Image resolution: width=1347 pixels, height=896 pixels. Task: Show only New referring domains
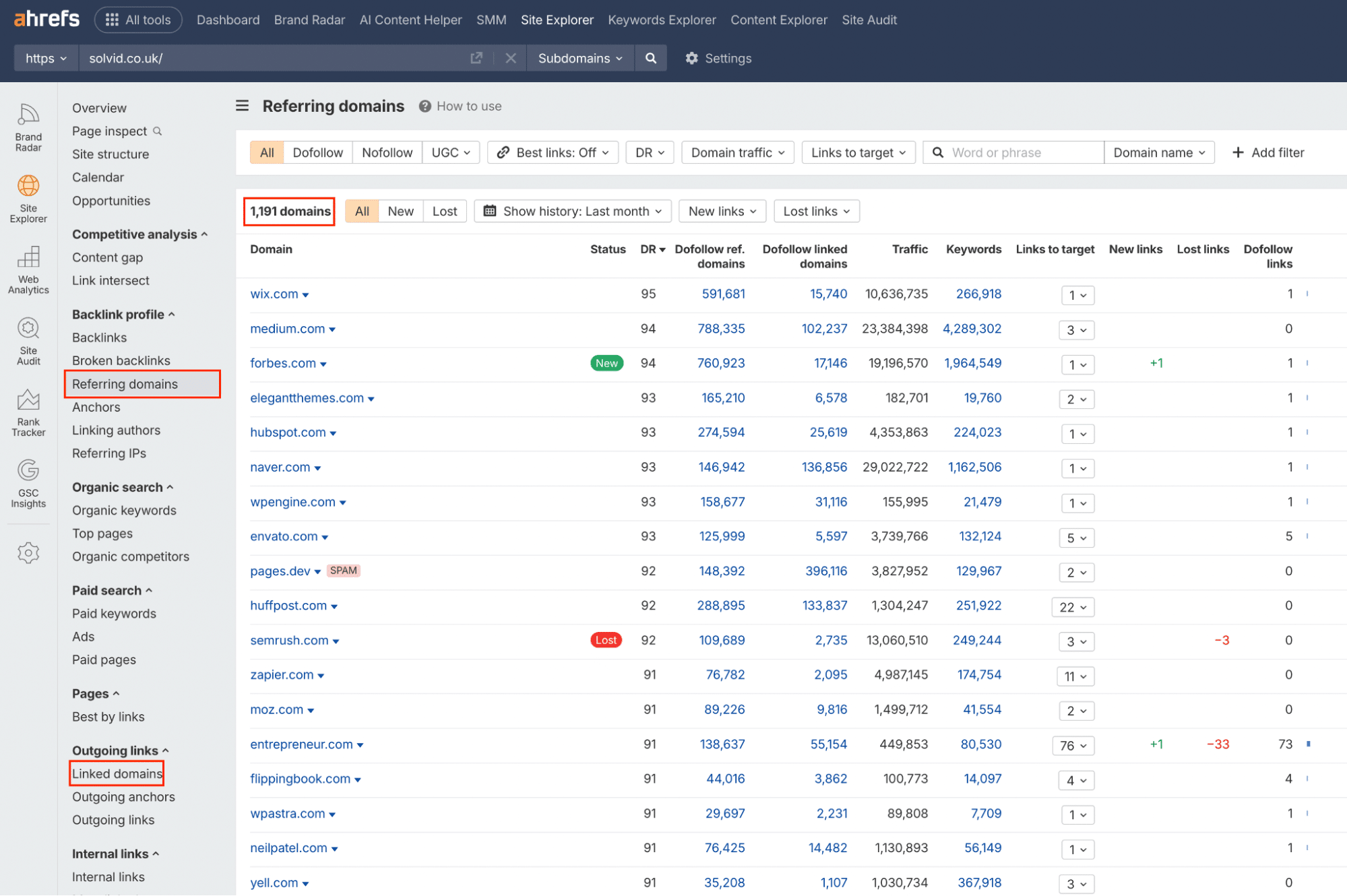(x=400, y=211)
